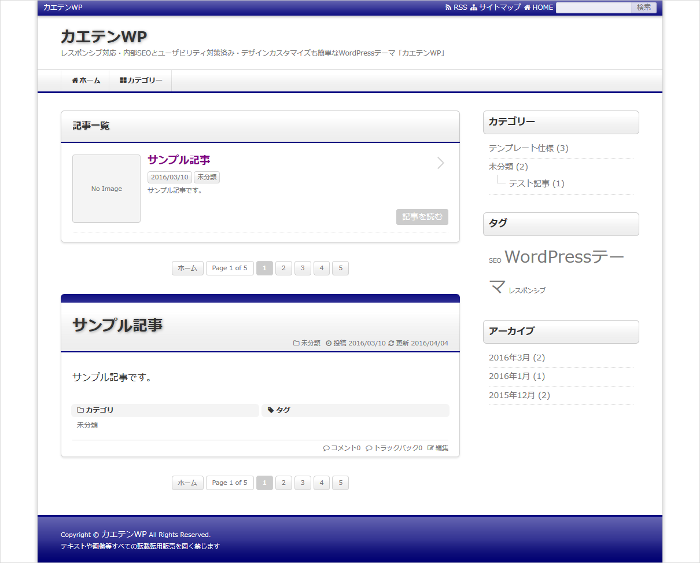Click ホーム in upper pagination
700x563 pixels.
tap(188, 268)
